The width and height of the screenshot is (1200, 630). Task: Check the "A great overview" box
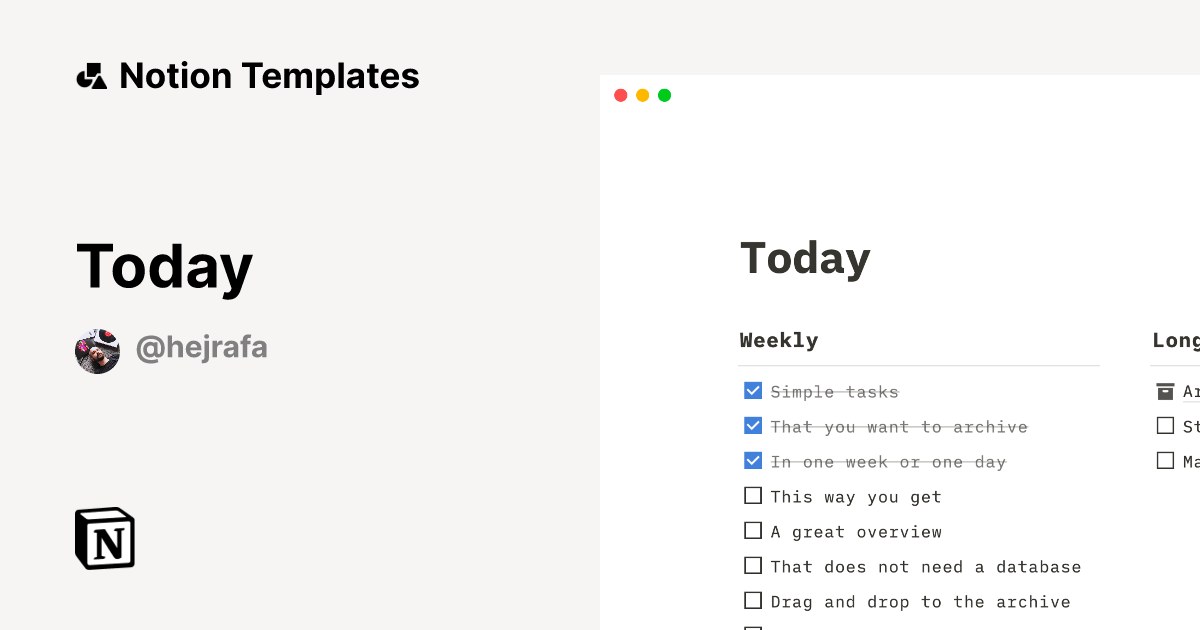[753, 530]
